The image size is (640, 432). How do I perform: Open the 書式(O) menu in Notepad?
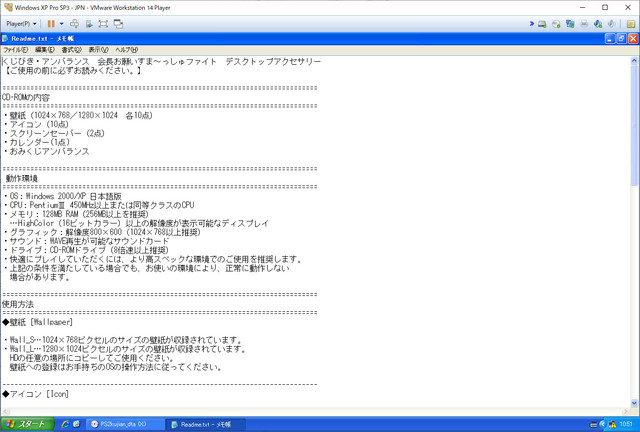coord(71,49)
